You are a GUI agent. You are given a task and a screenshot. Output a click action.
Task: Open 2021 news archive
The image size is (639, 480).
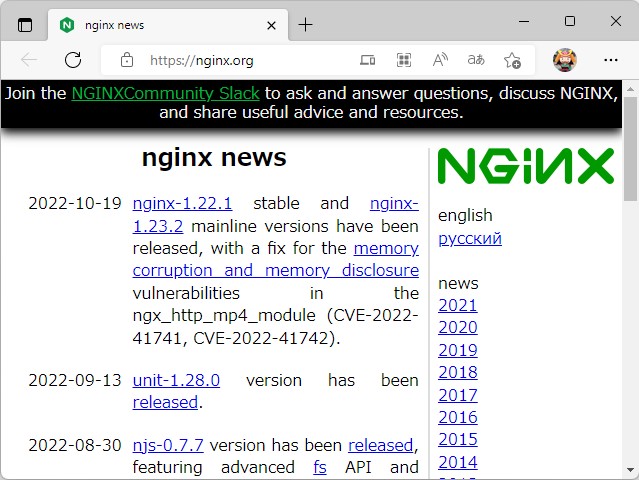click(x=458, y=305)
